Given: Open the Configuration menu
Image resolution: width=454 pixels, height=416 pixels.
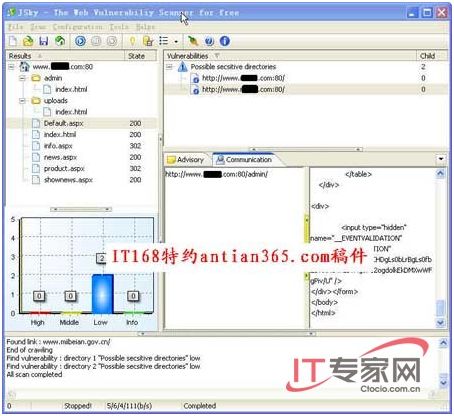Looking at the screenshot, I should pos(78,27).
